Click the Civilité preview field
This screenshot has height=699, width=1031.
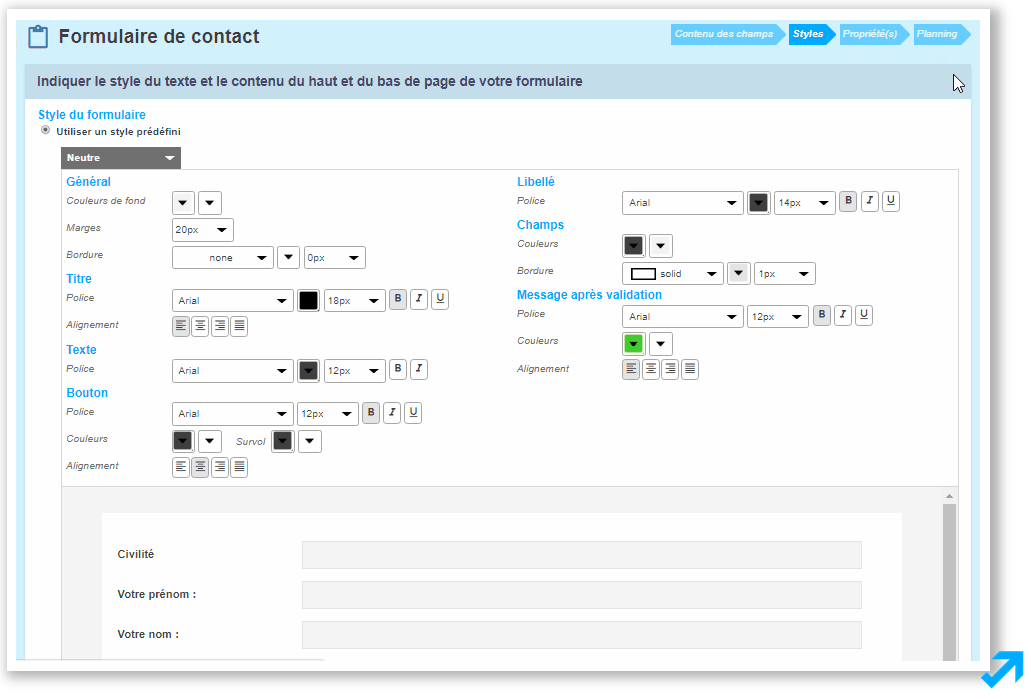(x=582, y=555)
